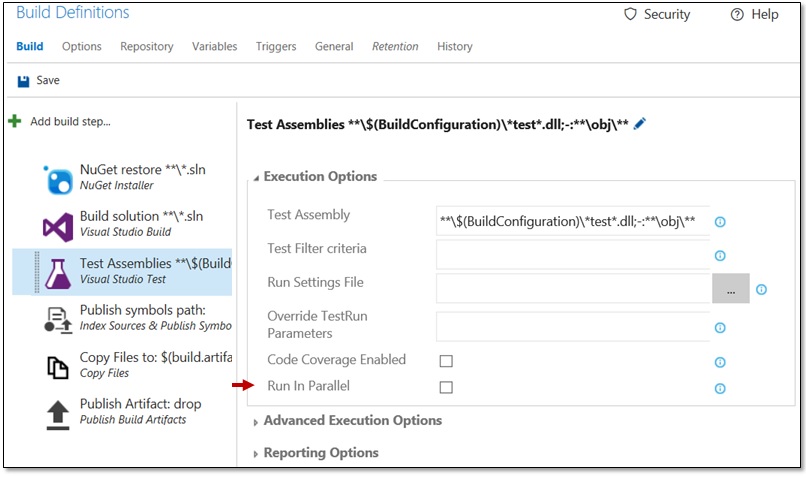Enable the Code Coverage Enabled checkbox
Image resolution: width=806 pixels, height=477 pixels.
tap(446, 361)
